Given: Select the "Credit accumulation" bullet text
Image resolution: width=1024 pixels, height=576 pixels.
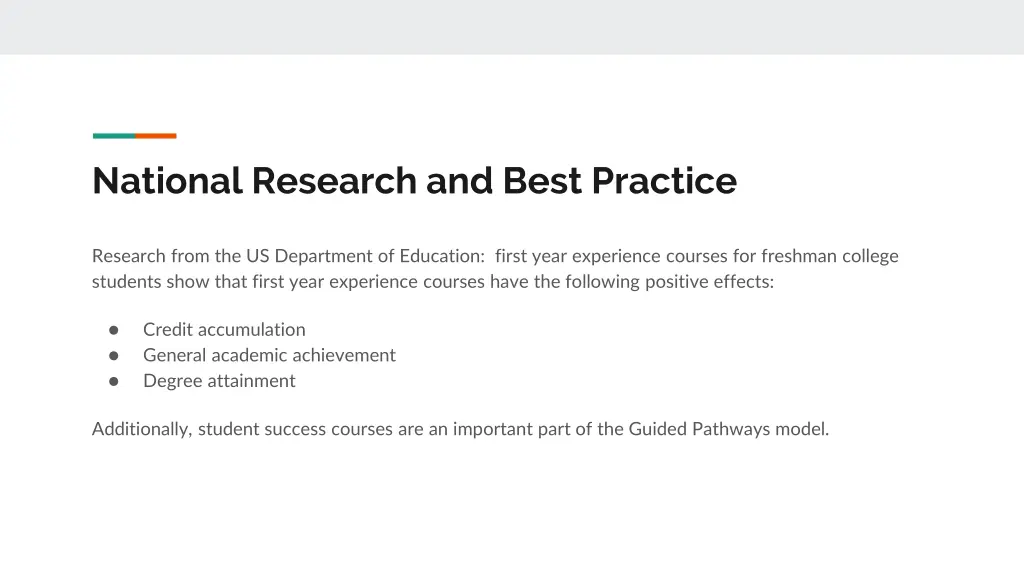Looking at the screenshot, I should (224, 330).
